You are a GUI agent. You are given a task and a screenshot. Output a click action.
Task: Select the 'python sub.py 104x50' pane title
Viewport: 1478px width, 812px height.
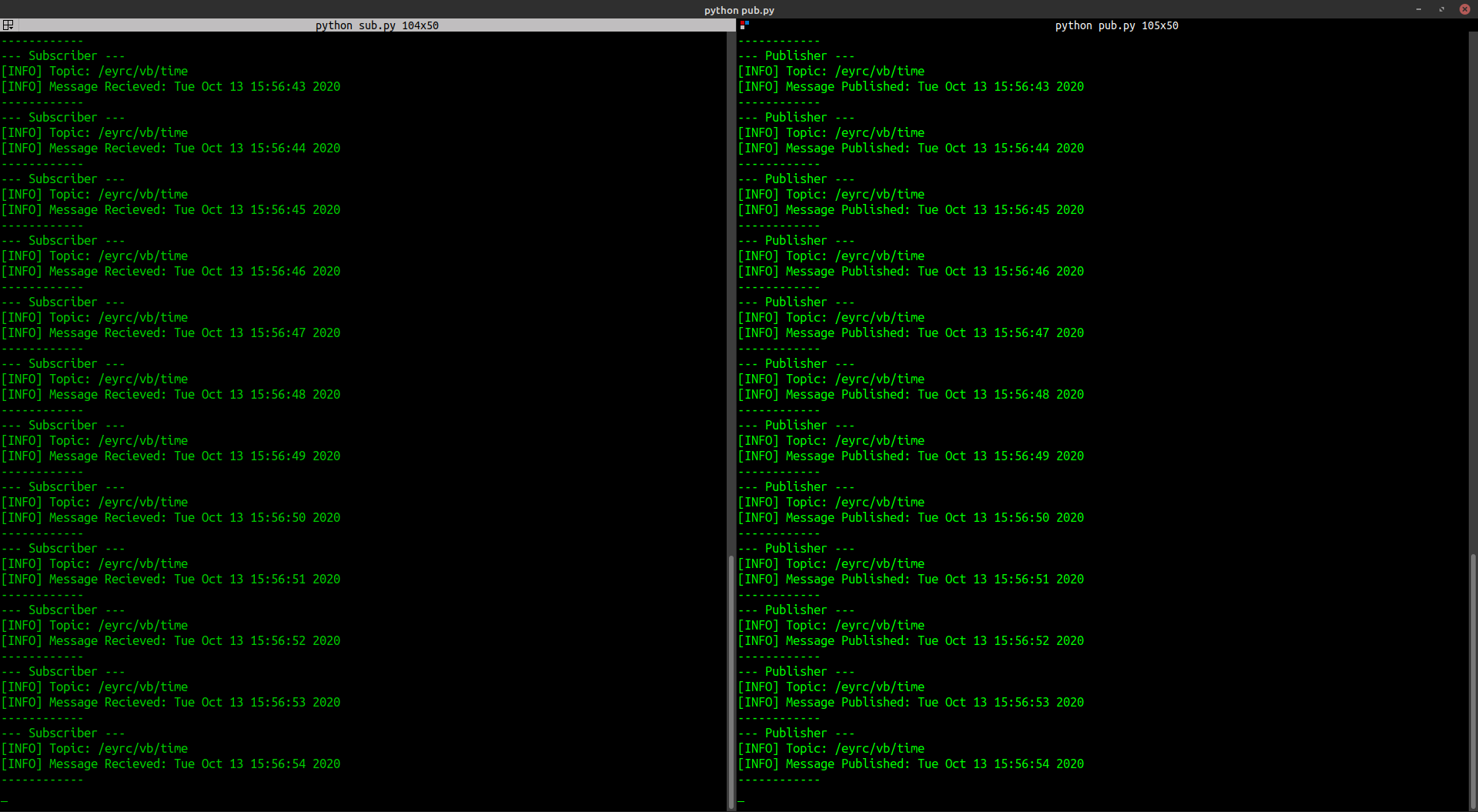point(377,25)
